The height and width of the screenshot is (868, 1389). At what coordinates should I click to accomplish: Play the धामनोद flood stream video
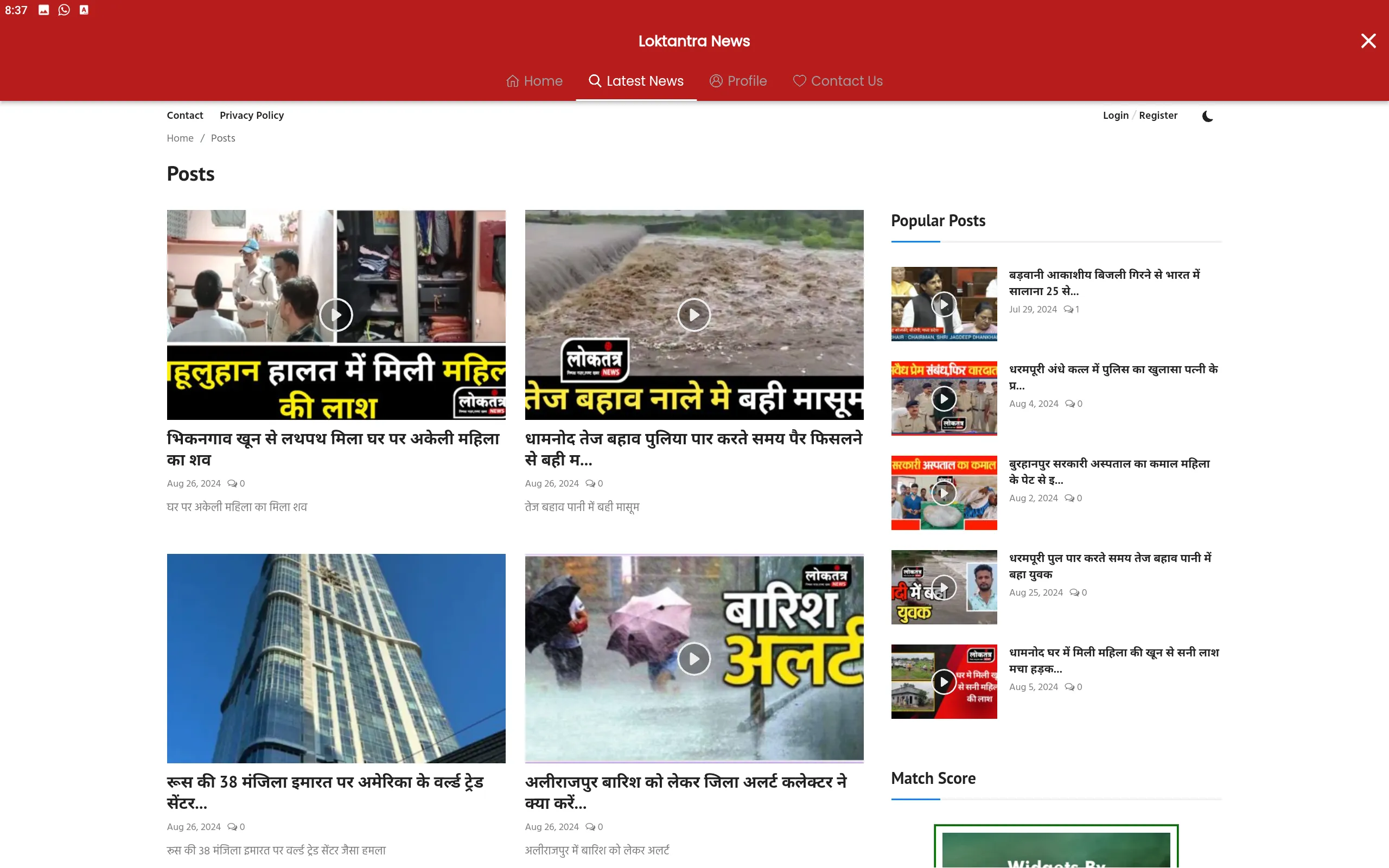point(694,315)
